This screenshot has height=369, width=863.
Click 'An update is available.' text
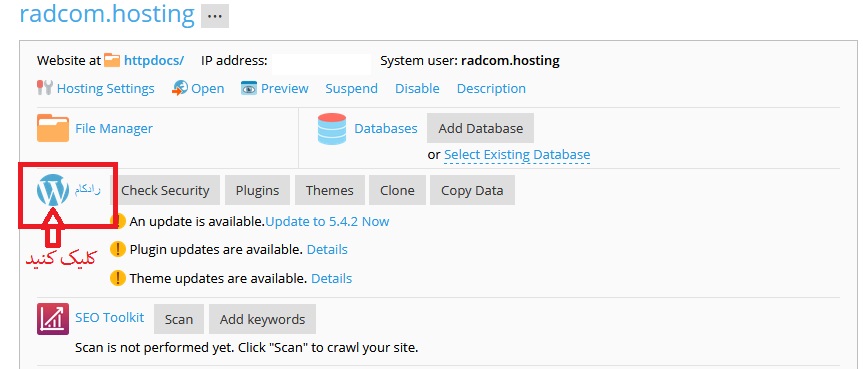pyautogui.click(x=197, y=221)
